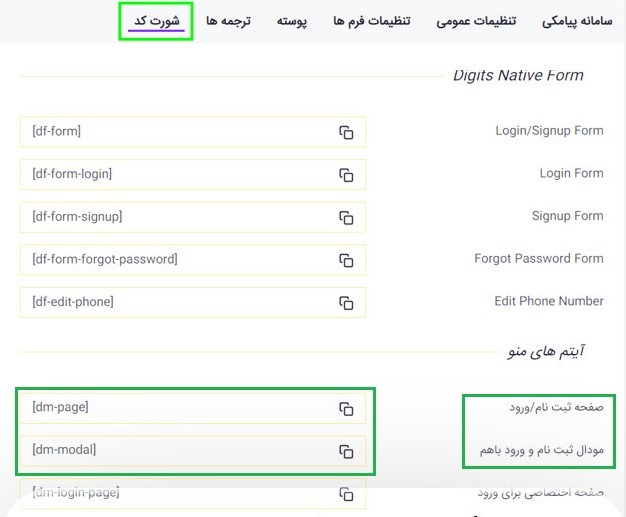Copy the [df-edit-phone] shortcode
Viewport: 626px width, 517px height.
point(346,302)
